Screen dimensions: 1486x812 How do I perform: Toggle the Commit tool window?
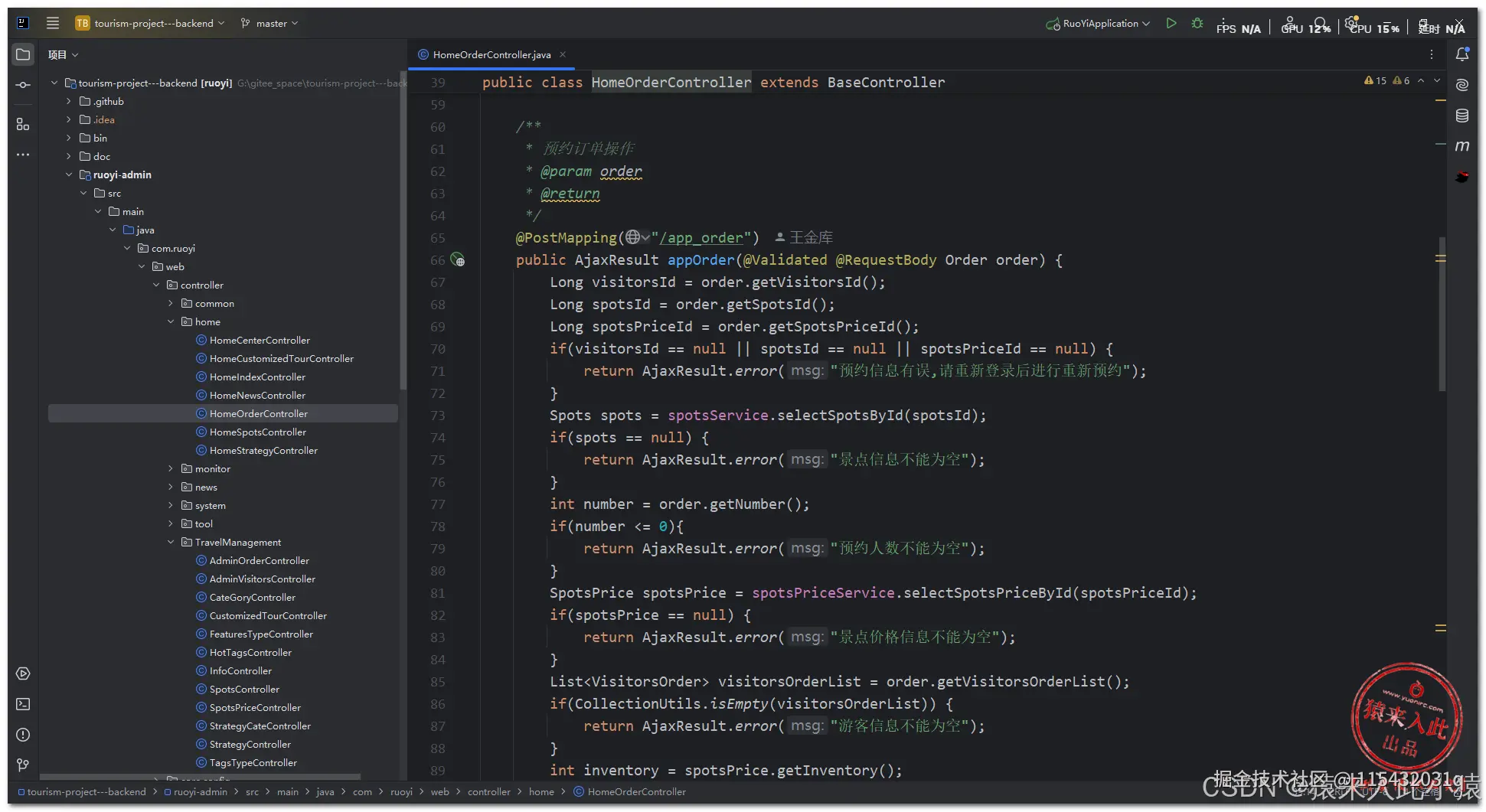point(23,85)
